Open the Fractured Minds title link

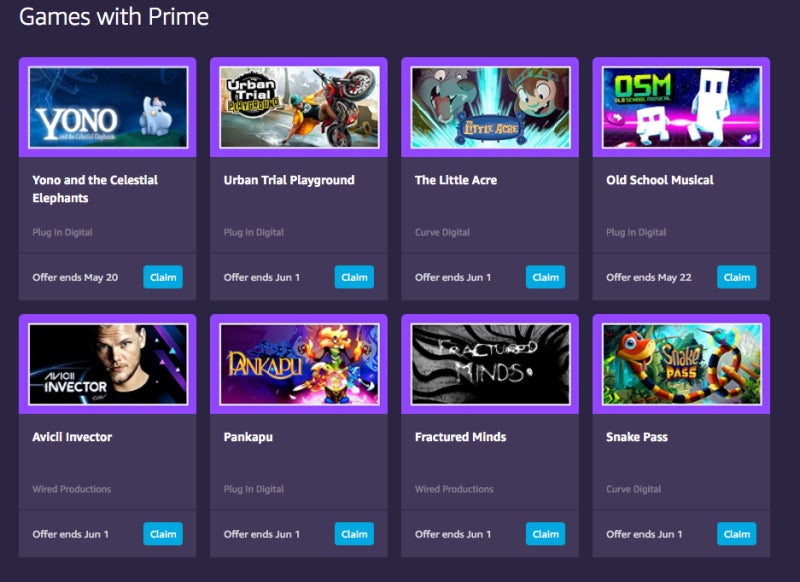[460, 437]
